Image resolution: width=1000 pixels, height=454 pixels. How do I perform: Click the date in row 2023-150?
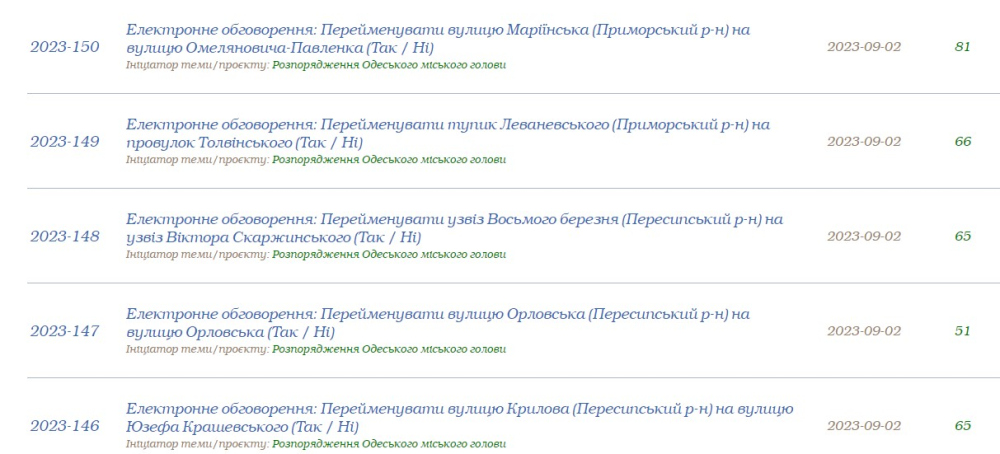(x=864, y=46)
